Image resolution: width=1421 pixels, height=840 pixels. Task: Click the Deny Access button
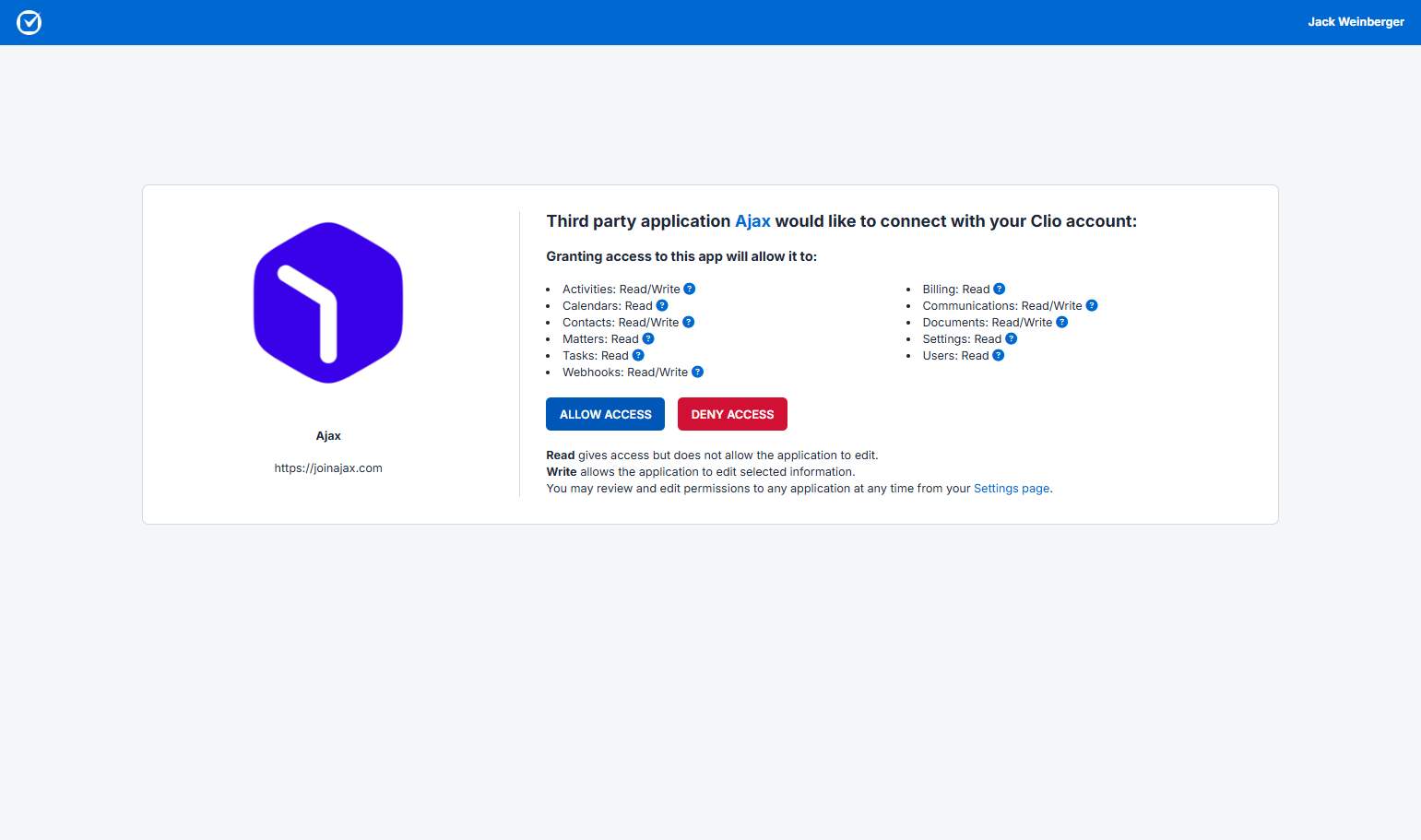click(732, 414)
